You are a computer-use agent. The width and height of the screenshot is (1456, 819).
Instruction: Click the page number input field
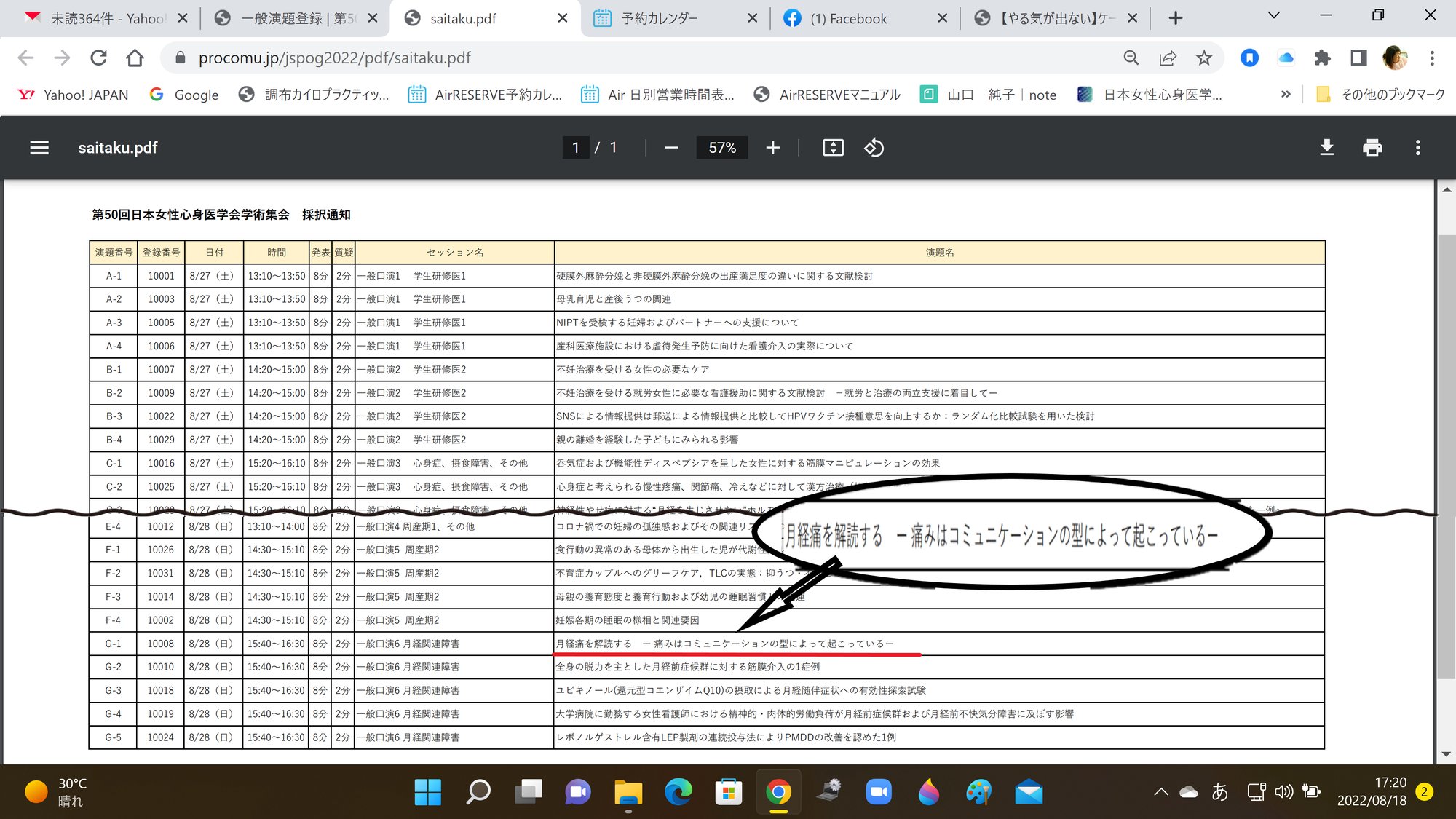(x=576, y=147)
